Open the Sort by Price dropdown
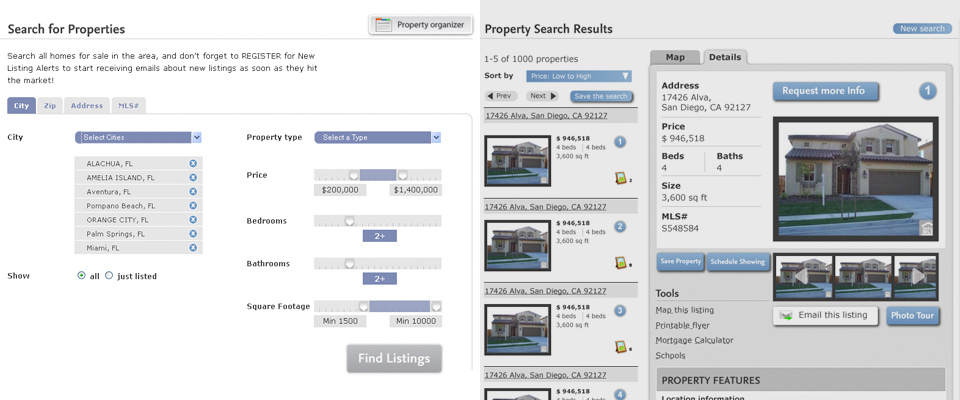 pos(579,76)
